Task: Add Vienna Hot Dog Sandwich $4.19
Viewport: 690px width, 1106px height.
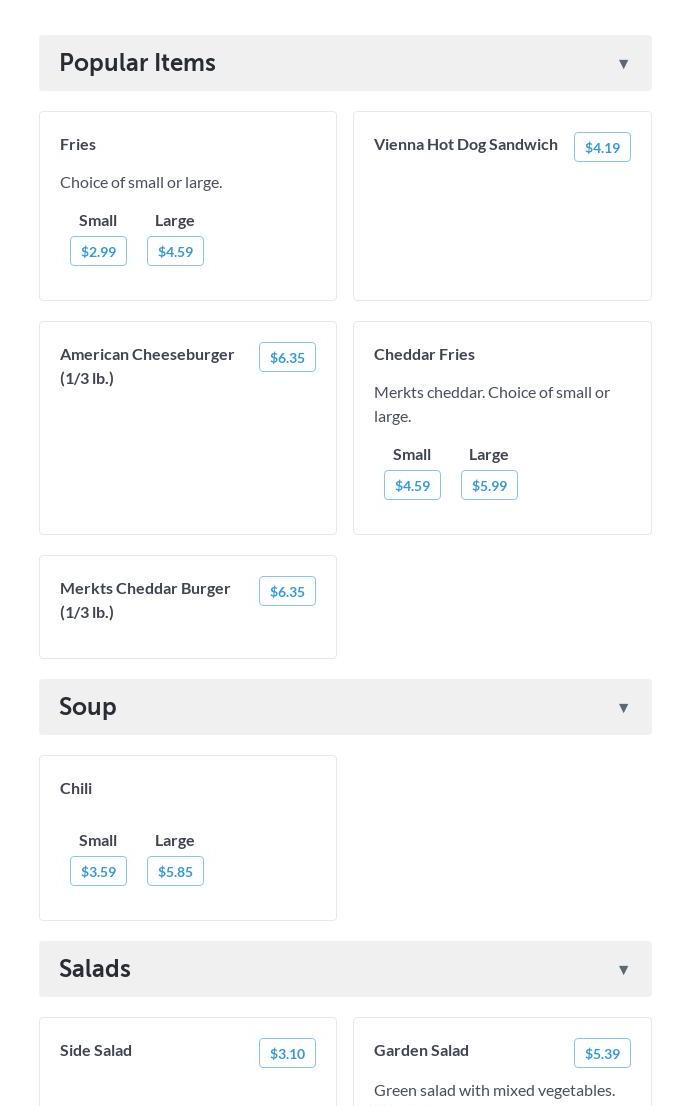Action: point(602,147)
